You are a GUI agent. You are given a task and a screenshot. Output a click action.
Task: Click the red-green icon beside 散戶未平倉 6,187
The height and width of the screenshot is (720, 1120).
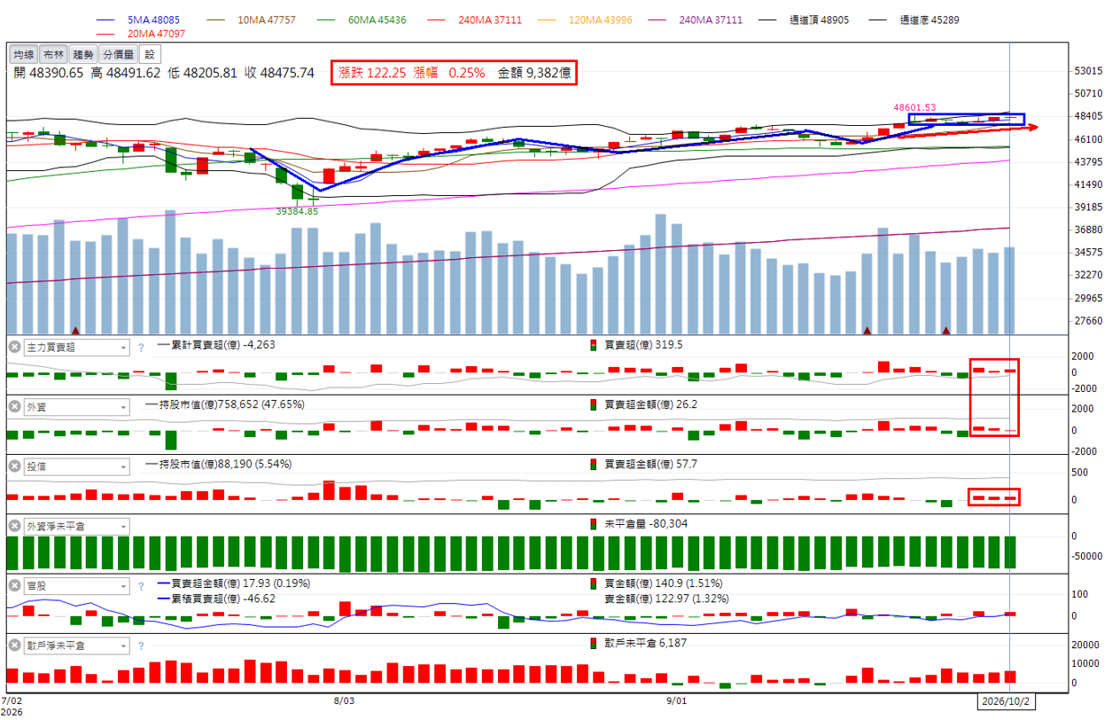594,644
